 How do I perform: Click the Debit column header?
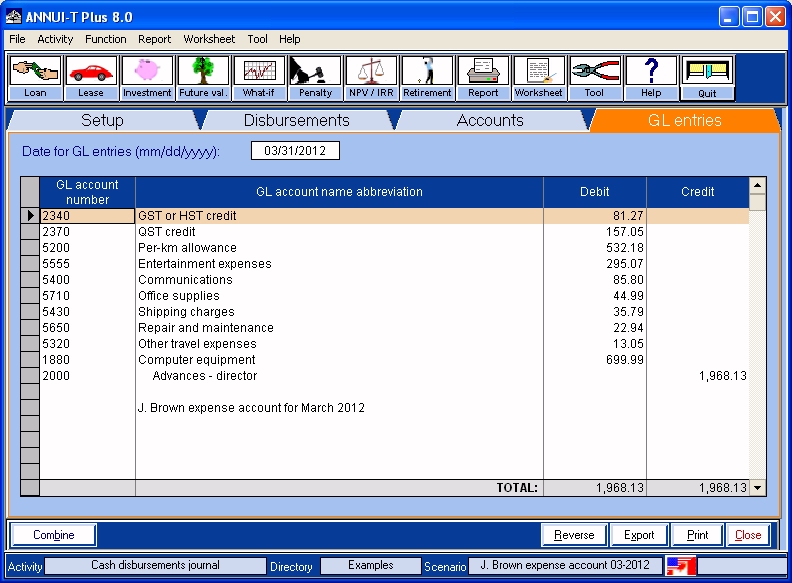coord(595,192)
